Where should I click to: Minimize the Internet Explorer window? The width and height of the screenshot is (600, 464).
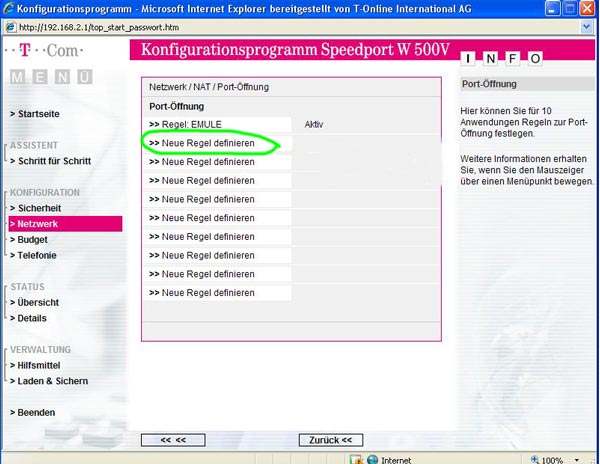pos(552,8)
